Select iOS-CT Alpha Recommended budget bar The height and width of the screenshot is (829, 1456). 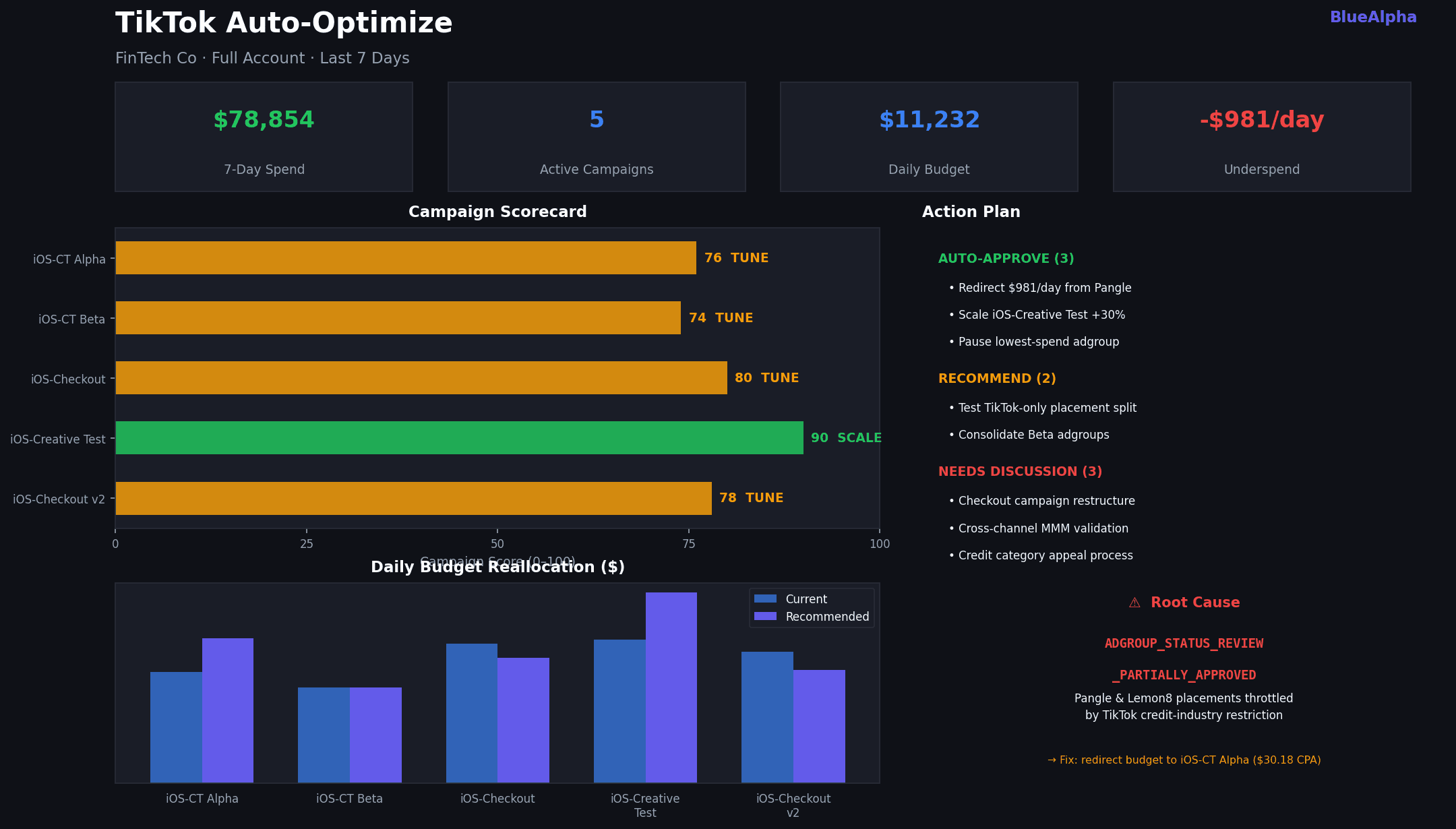tap(228, 710)
